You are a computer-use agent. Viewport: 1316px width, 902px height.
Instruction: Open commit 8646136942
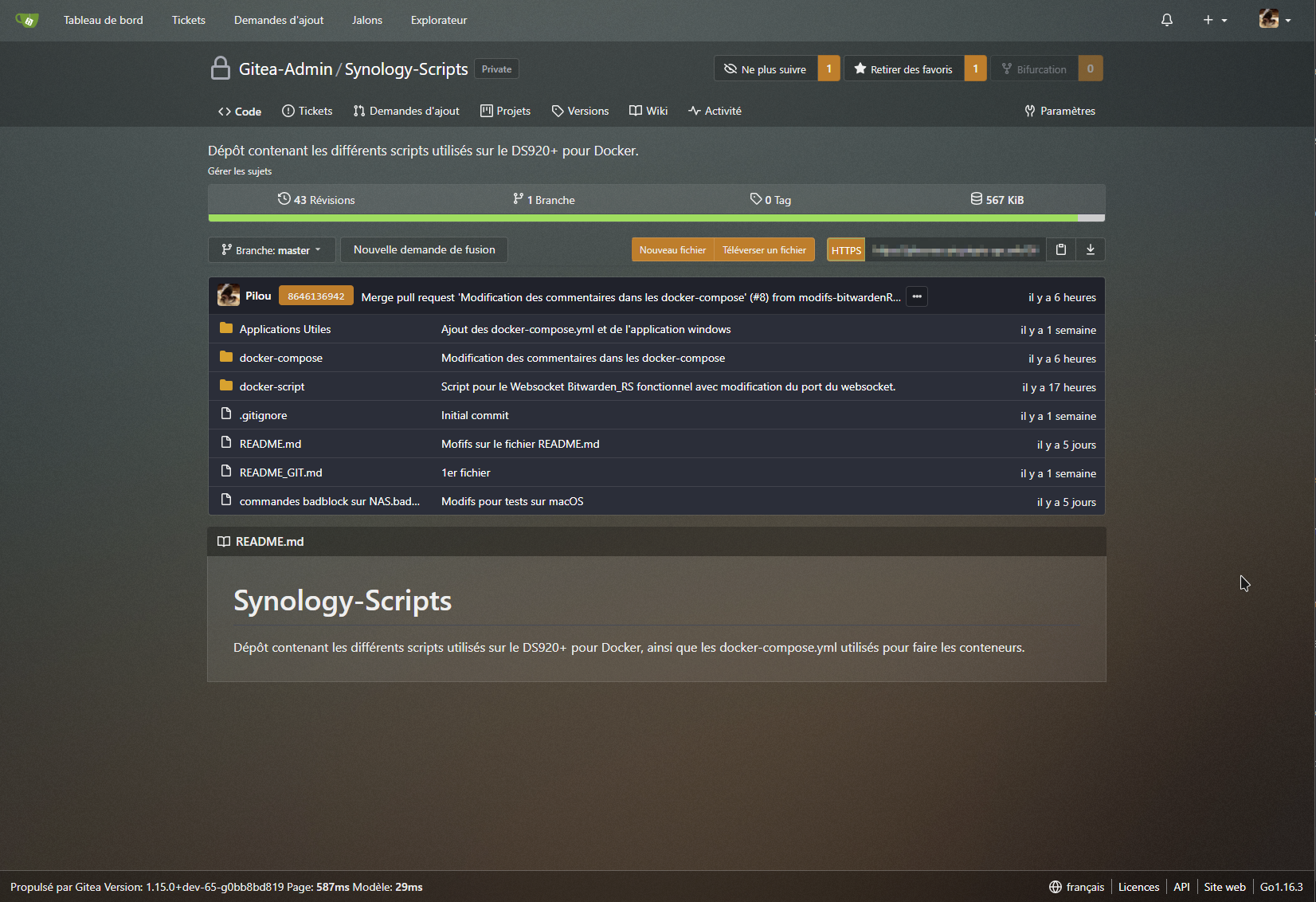315,295
